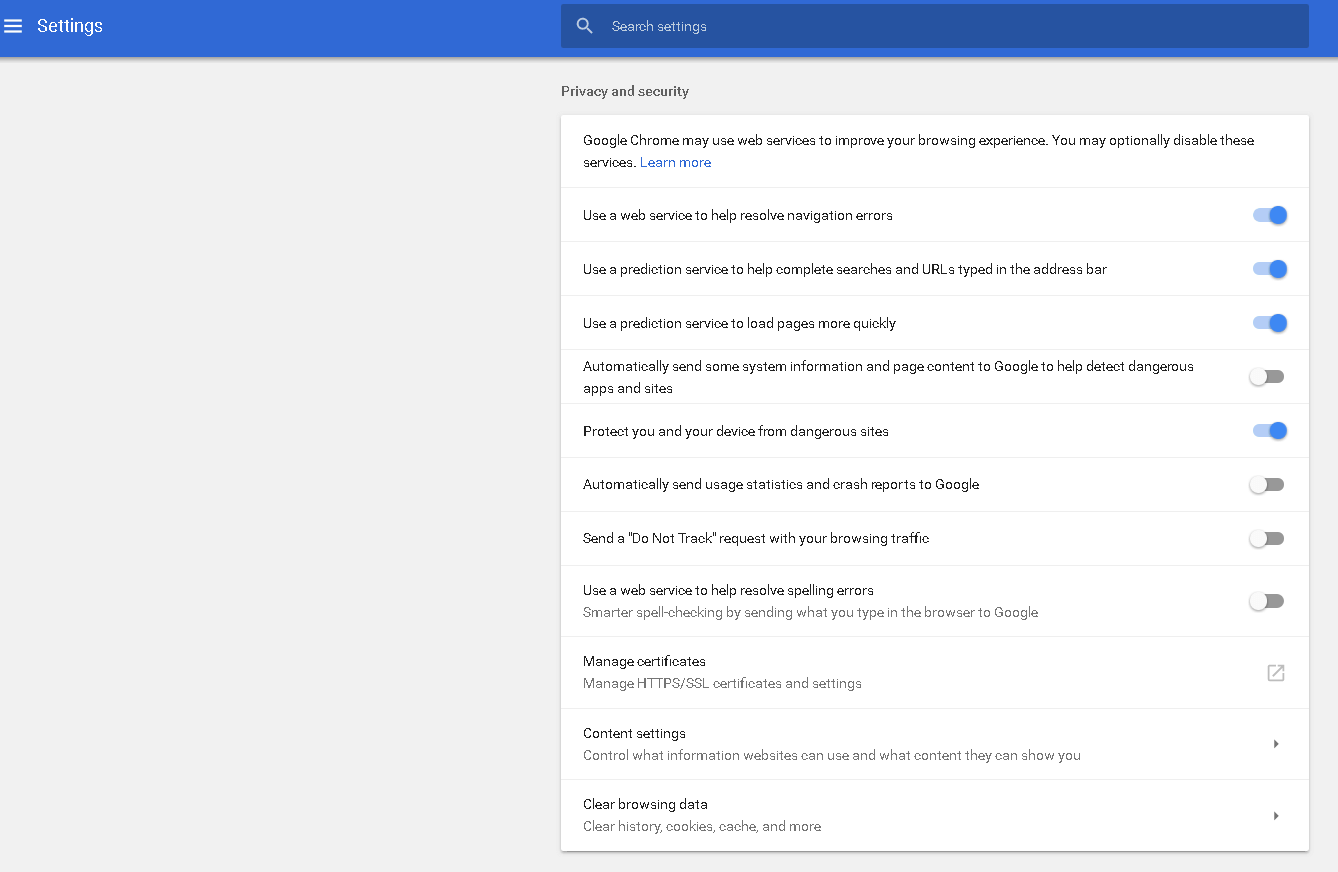The height and width of the screenshot is (872, 1338).
Task: Open the Learn more link
Action: tap(675, 163)
